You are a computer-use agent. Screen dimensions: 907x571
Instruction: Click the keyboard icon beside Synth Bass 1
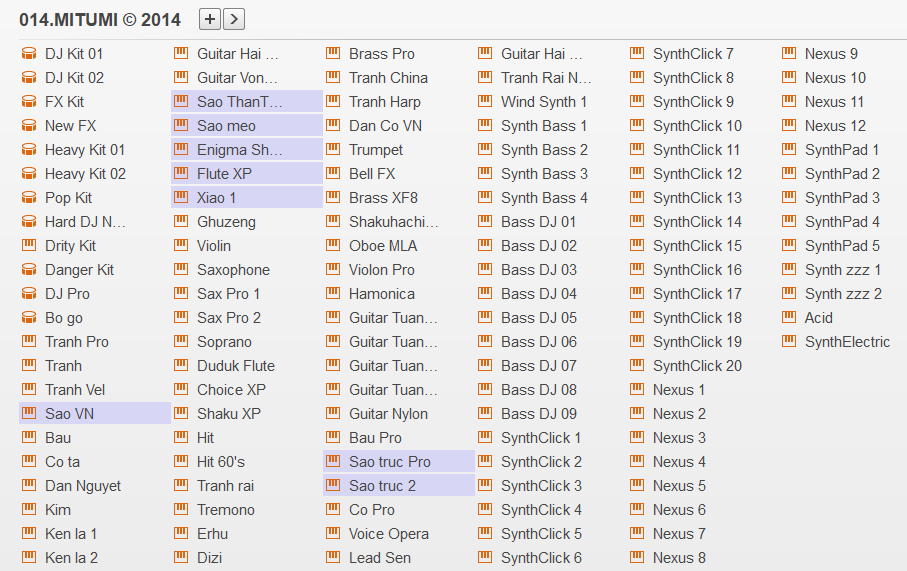485,126
